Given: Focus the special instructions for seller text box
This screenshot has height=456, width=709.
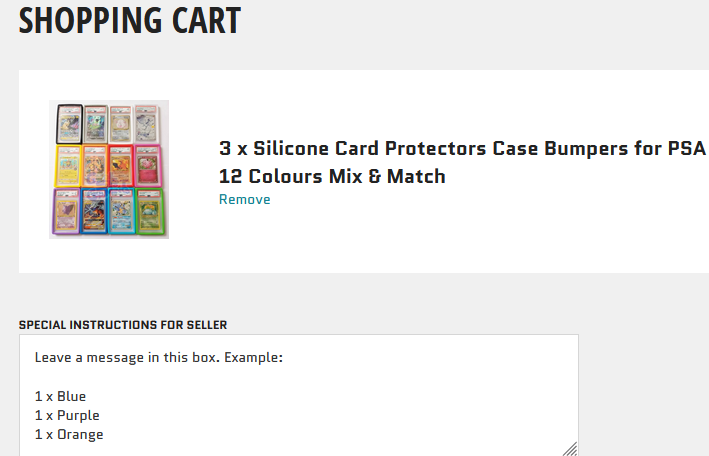Looking at the screenshot, I should pos(299,395).
